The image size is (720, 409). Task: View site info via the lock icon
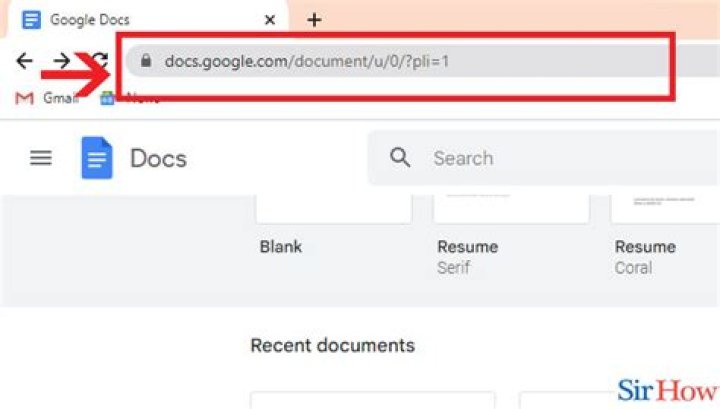point(146,61)
